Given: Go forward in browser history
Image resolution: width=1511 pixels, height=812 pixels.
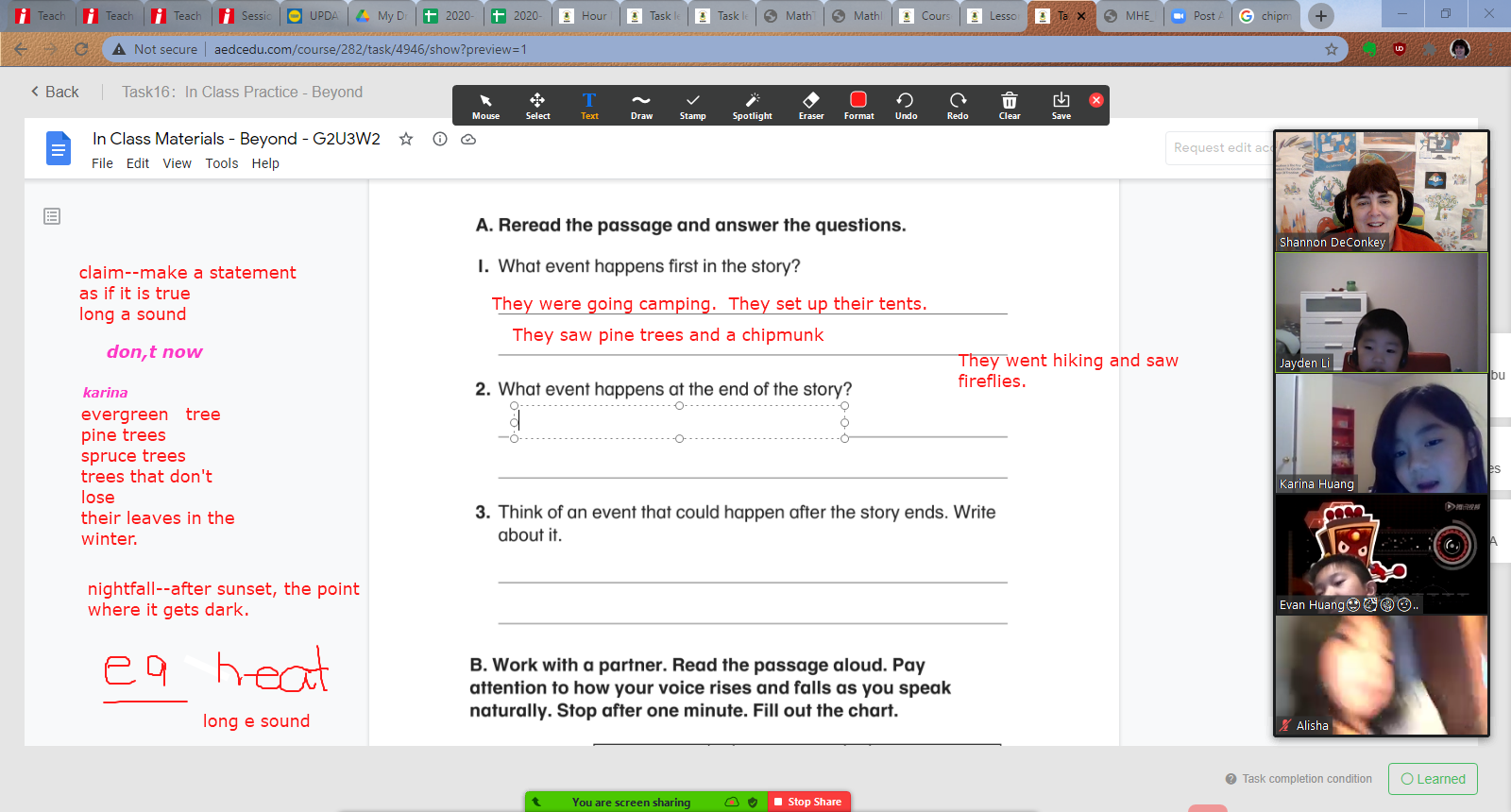Looking at the screenshot, I should 51,49.
